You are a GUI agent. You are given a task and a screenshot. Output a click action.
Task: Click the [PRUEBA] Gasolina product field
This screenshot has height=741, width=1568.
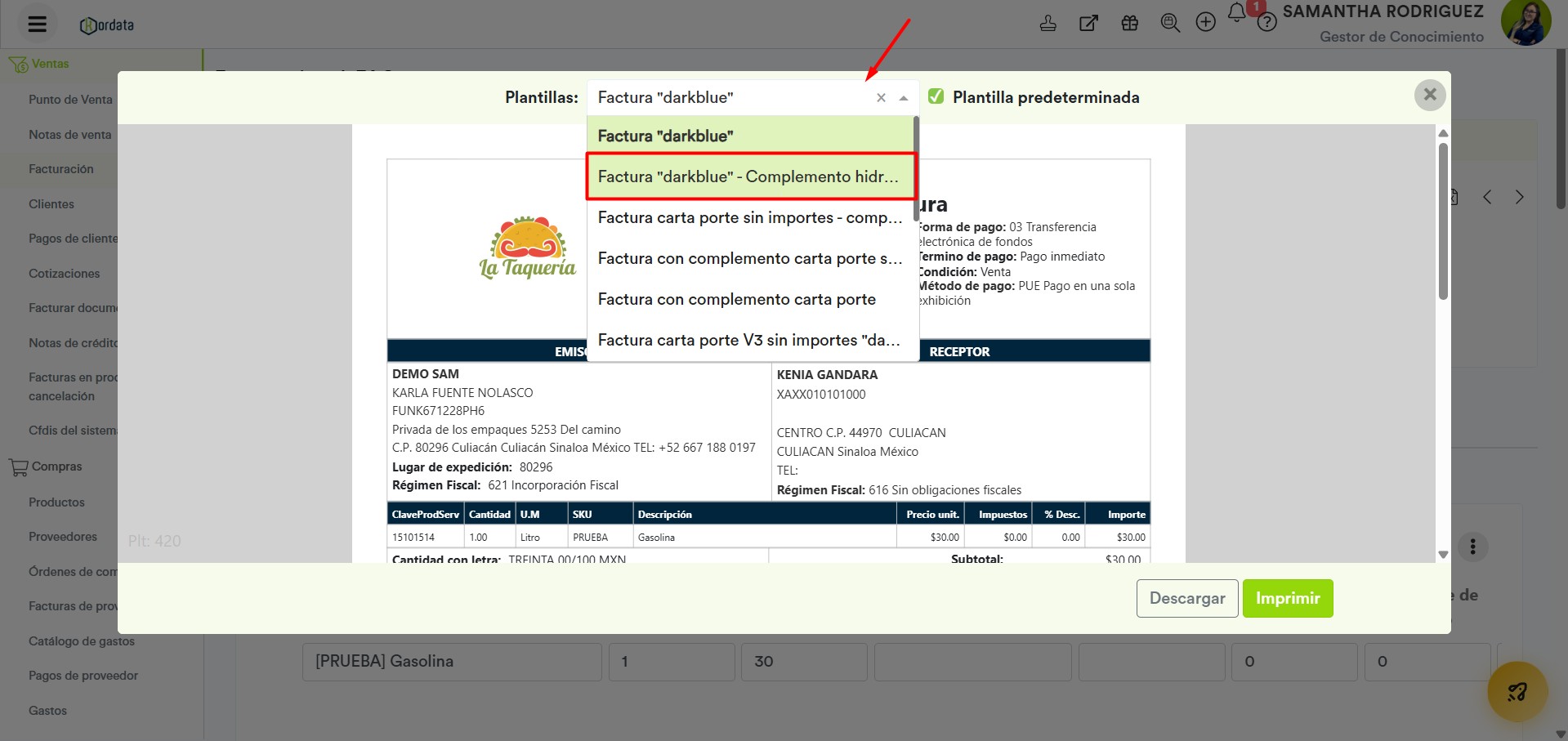click(x=452, y=662)
